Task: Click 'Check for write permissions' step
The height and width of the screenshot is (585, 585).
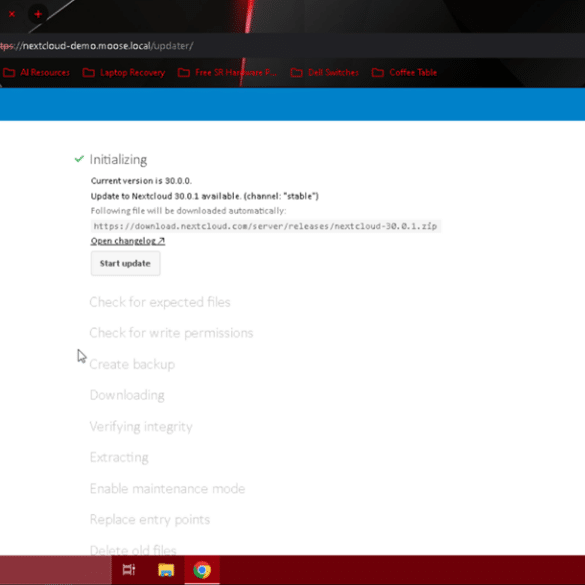Action: click(x=171, y=333)
